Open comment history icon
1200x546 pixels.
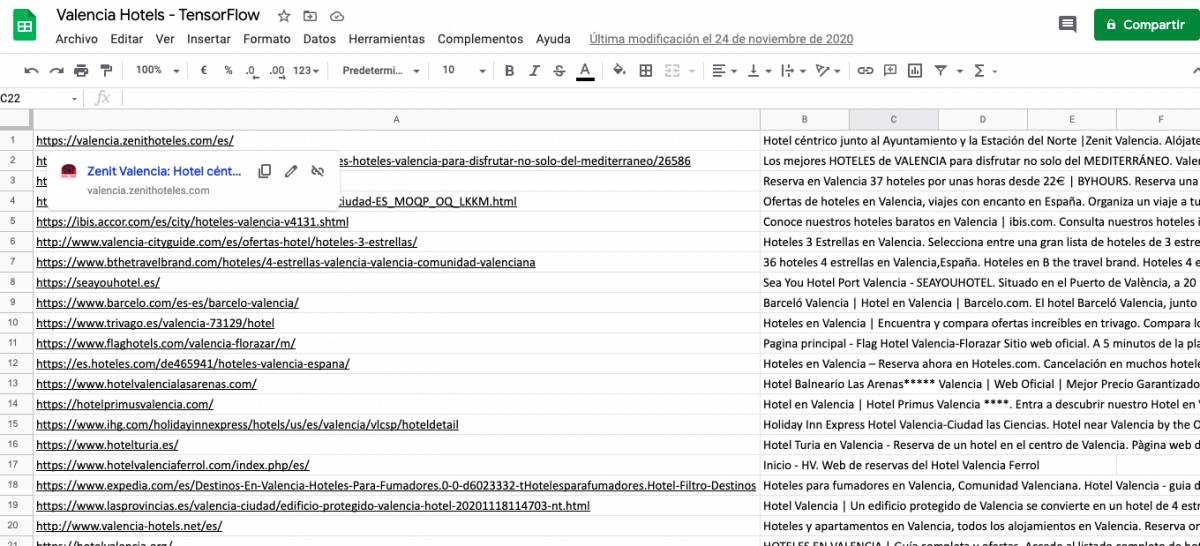click(1067, 25)
